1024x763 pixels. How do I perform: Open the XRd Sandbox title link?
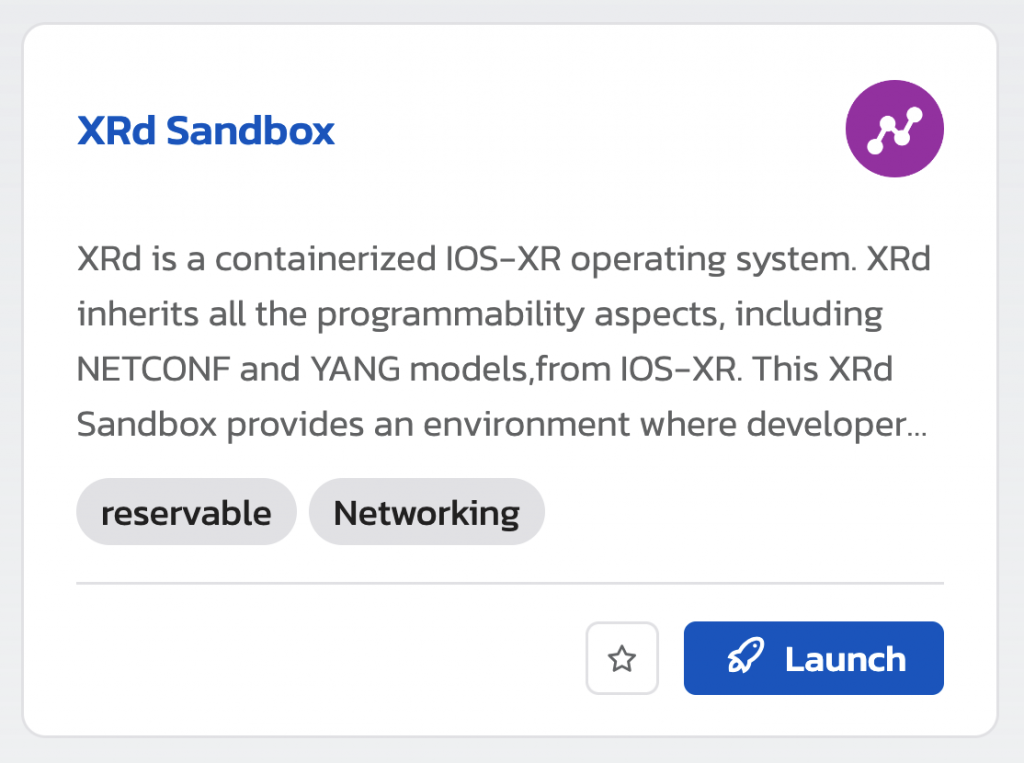coord(206,130)
